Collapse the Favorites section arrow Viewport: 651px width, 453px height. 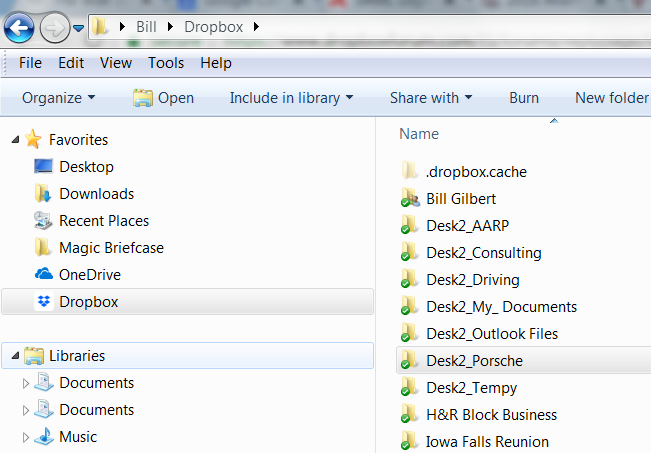click(14, 140)
